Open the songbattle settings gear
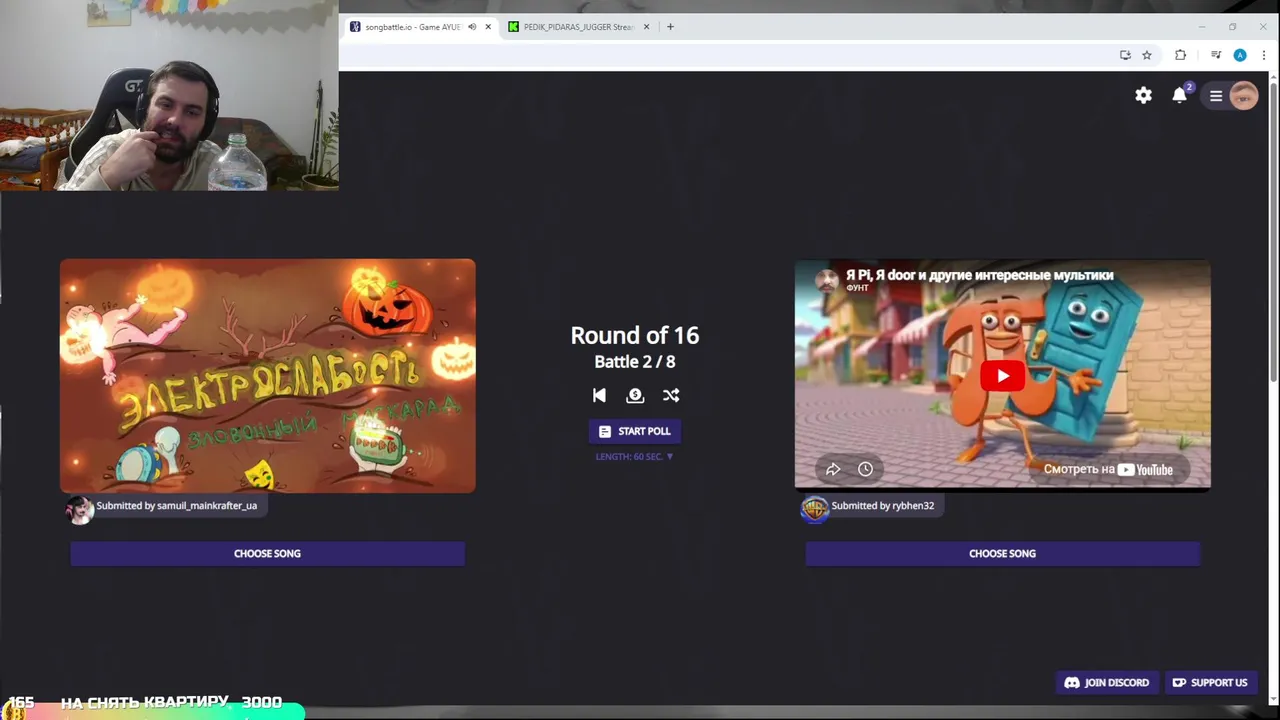 [1143, 95]
